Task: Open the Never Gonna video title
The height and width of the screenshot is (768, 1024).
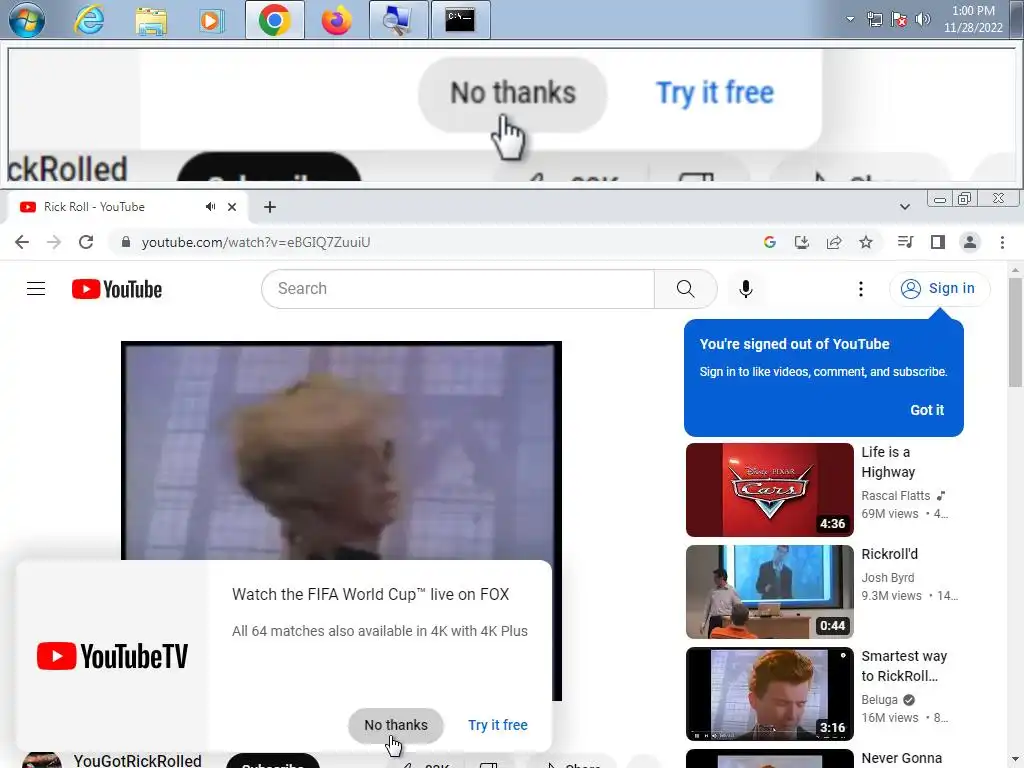Action: 901,758
